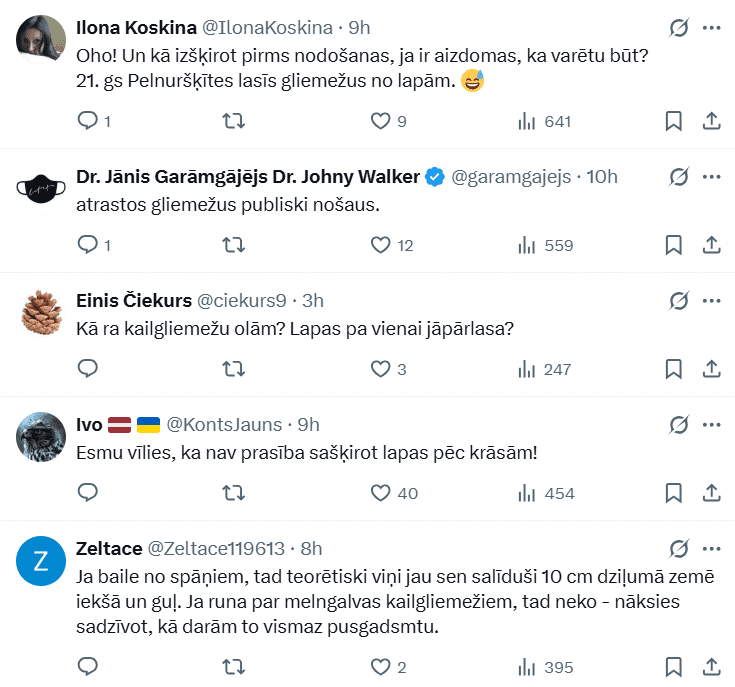The width and height of the screenshot is (735, 687).
Task: Reply to Ilona Koskina's post
Action: 88,121
